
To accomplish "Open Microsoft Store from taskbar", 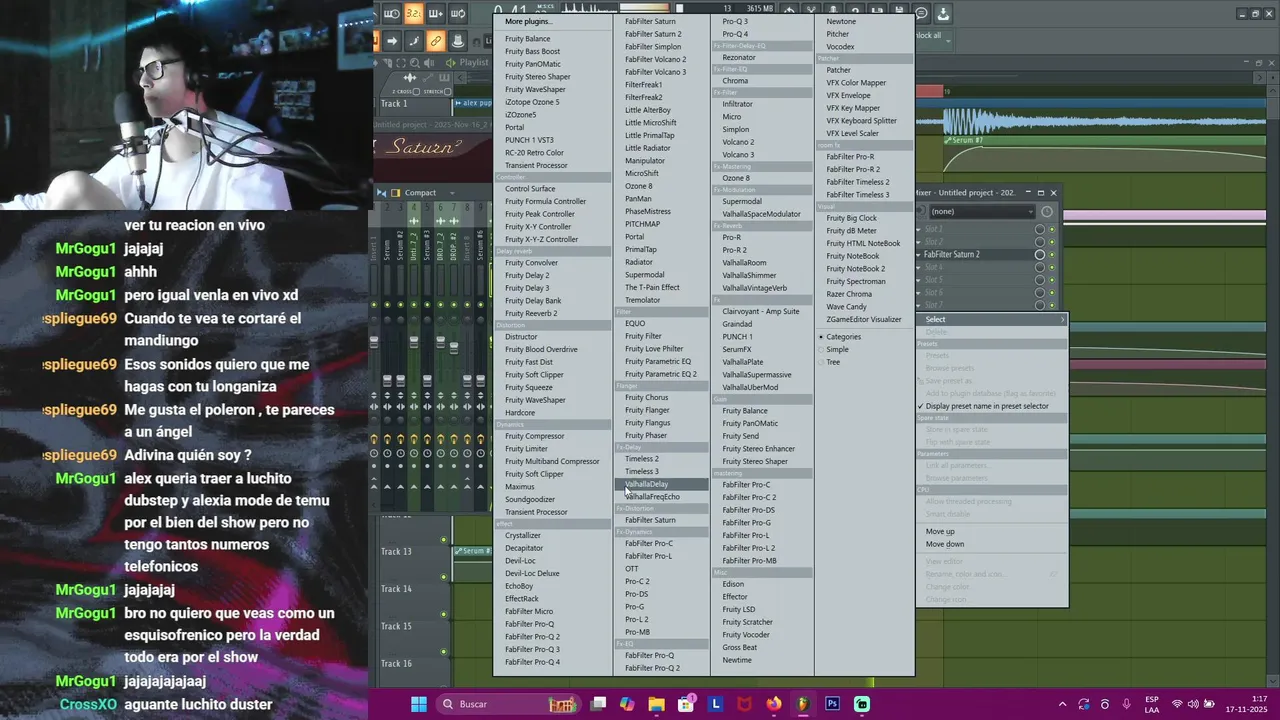I will (x=686, y=704).
